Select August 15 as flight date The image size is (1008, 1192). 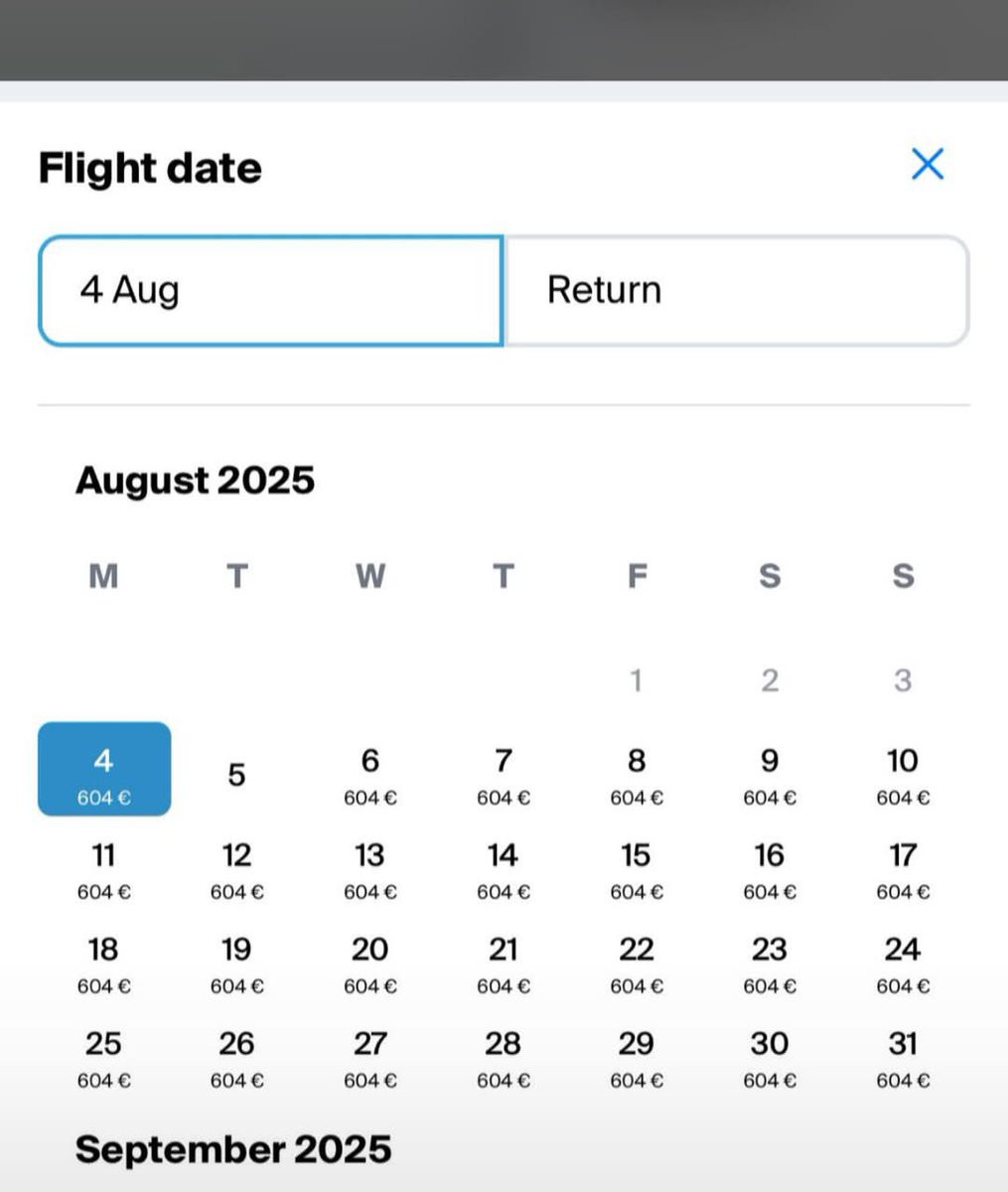[x=637, y=870]
